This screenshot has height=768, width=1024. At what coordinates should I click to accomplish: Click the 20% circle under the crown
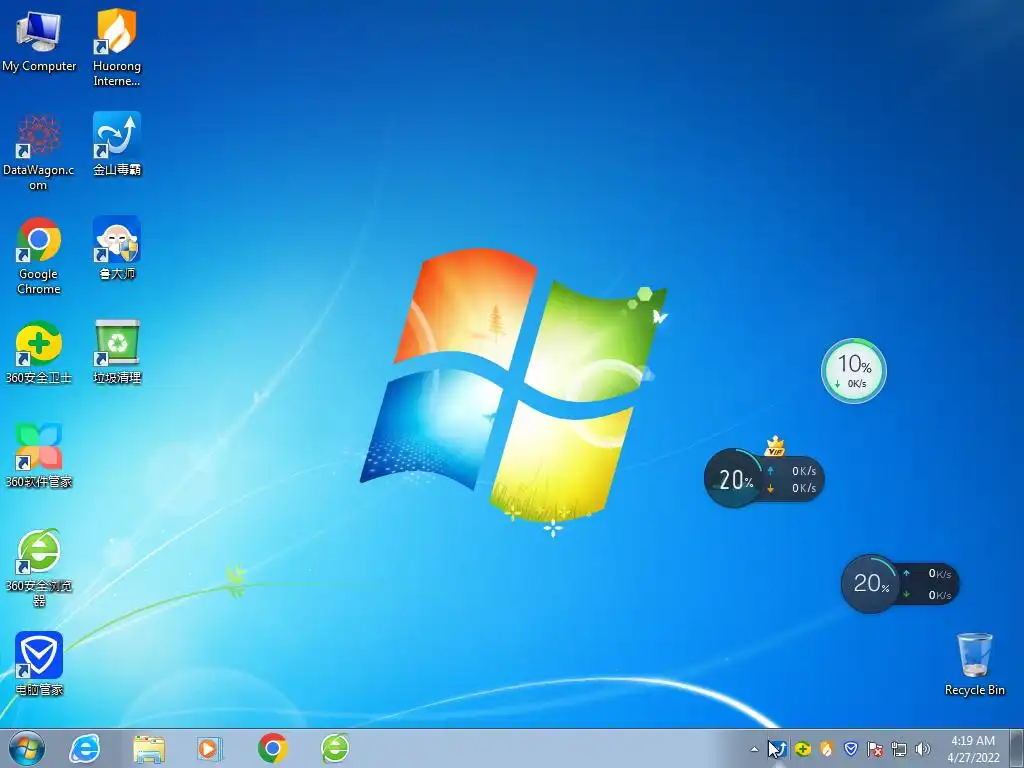tap(734, 479)
